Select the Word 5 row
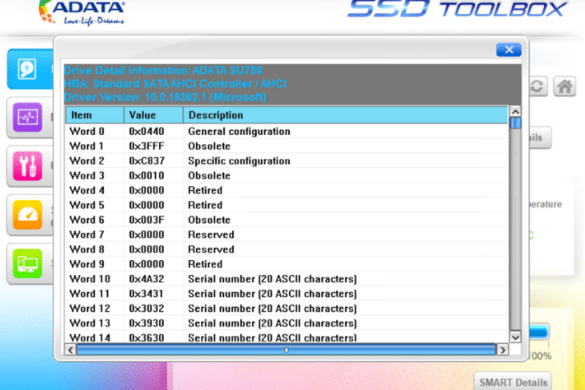The height and width of the screenshot is (390, 585). coord(287,205)
